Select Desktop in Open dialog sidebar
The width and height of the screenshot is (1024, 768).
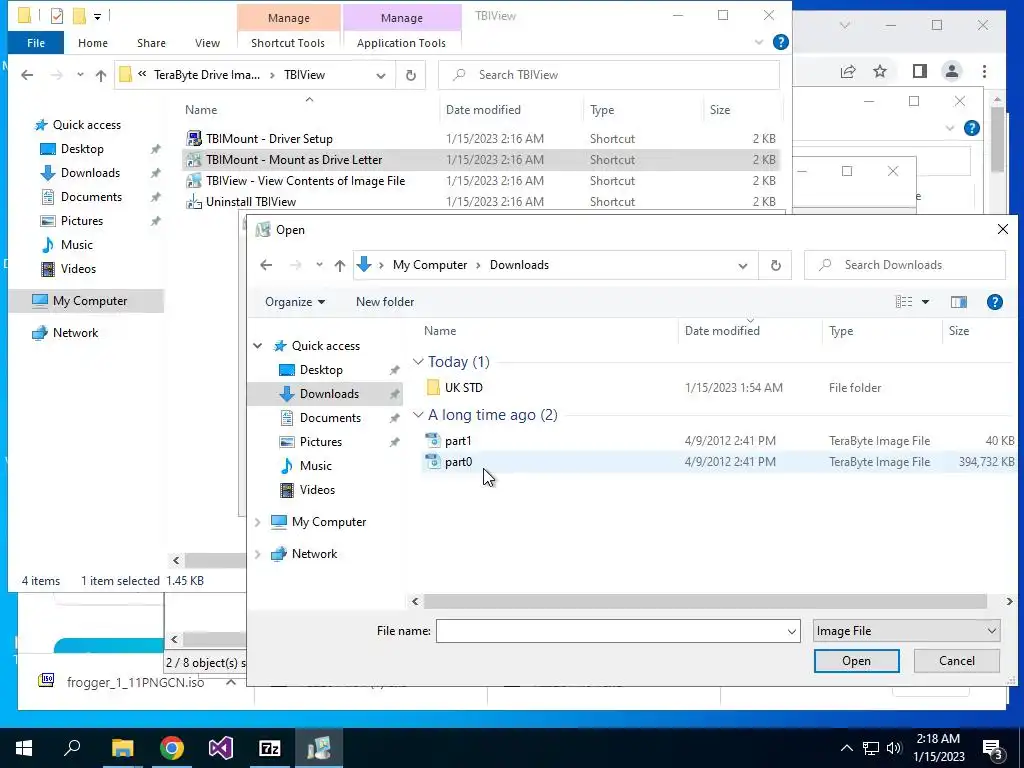tap(321, 370)
